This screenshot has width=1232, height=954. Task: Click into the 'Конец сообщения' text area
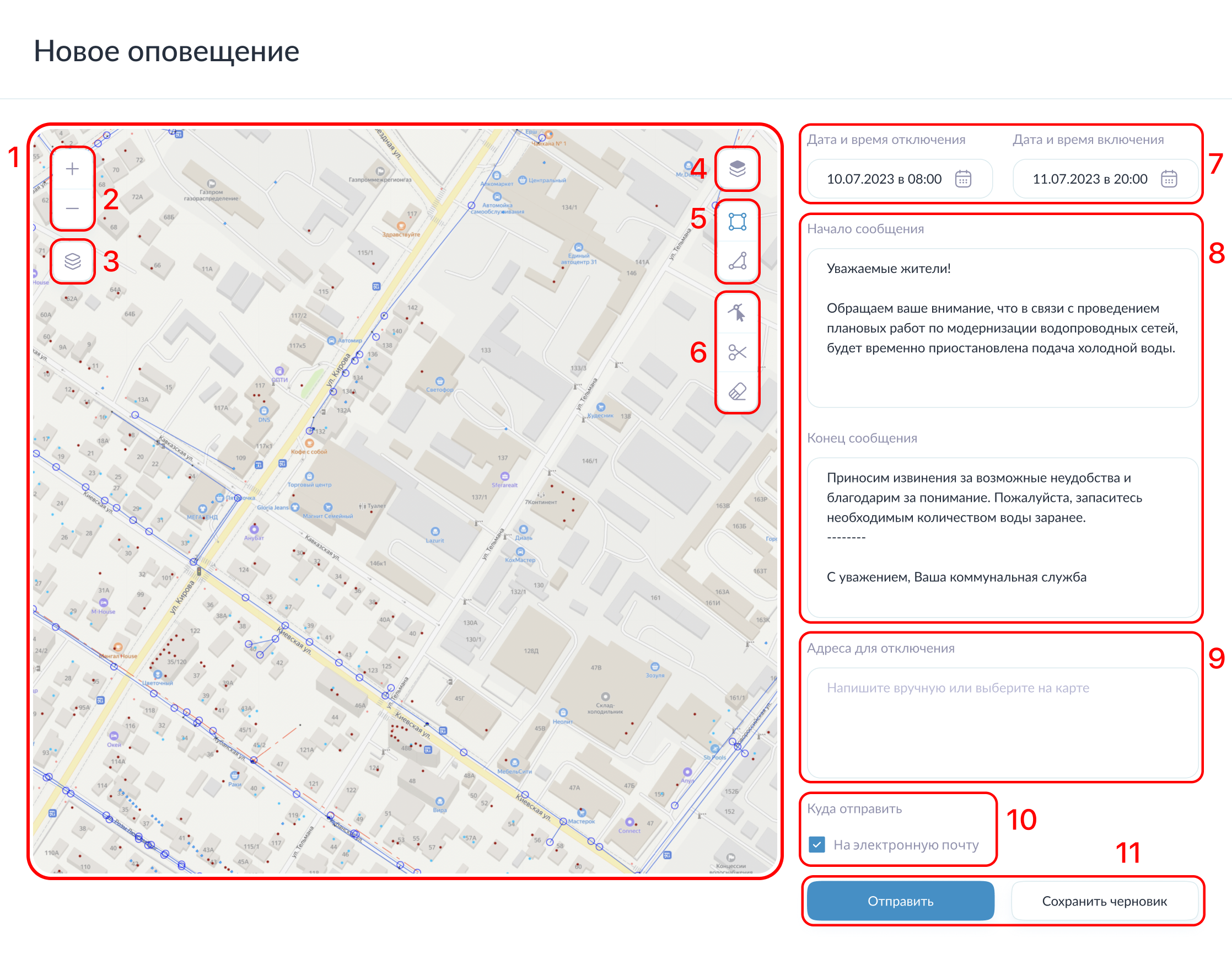(1002, 536)
